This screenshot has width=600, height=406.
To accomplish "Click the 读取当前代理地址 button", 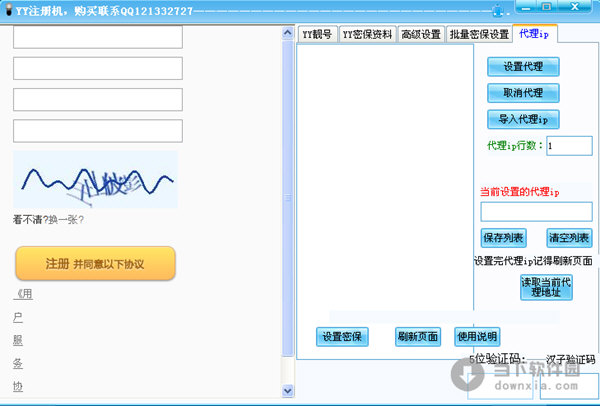I will pos(546,287).
